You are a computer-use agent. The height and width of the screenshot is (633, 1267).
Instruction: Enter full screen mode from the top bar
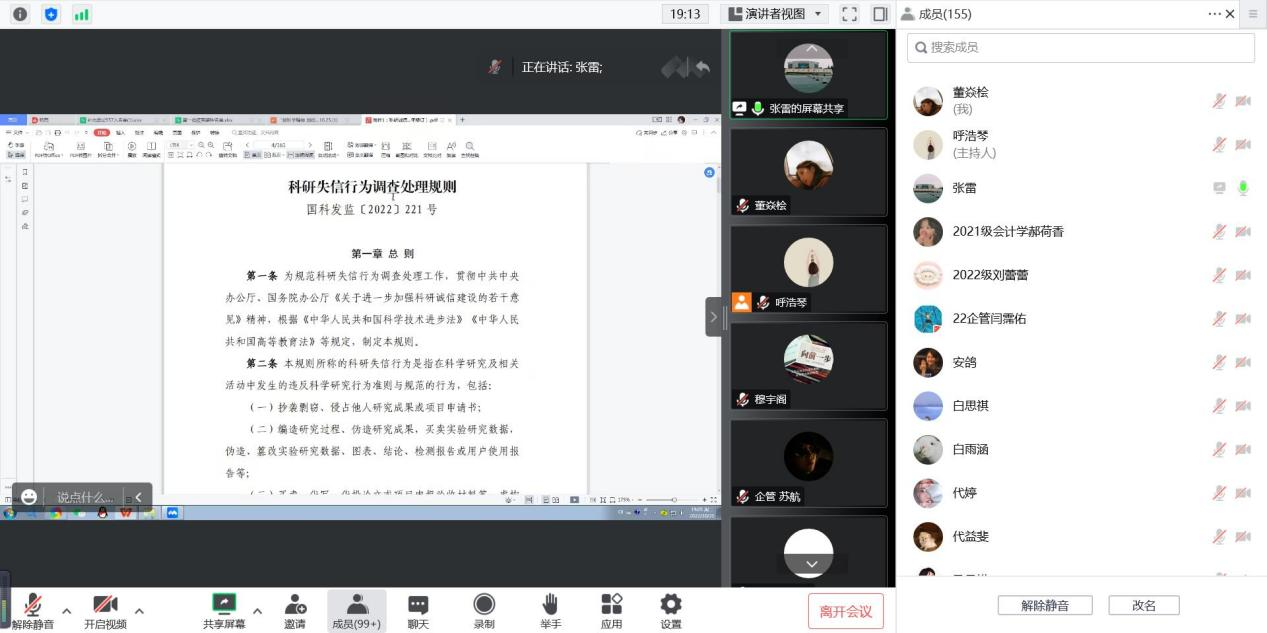point(849,14)
